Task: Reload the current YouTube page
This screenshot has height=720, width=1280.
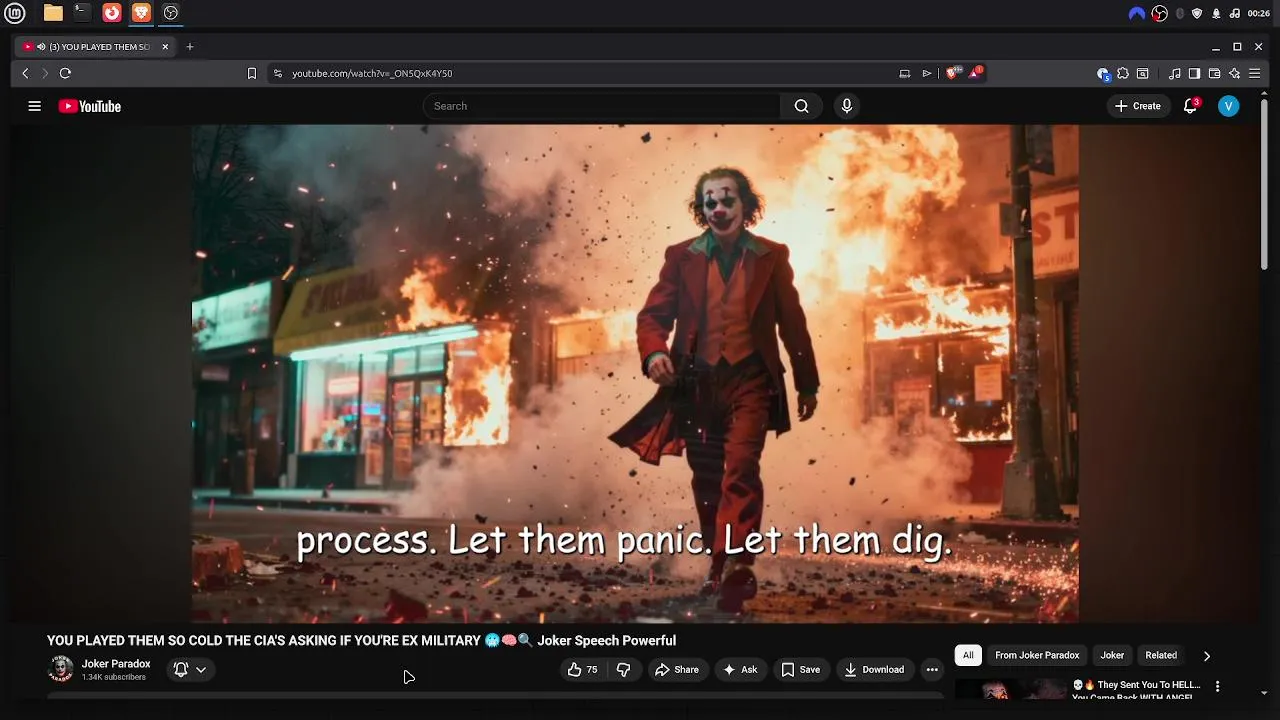Action: [x=65, y=73]
